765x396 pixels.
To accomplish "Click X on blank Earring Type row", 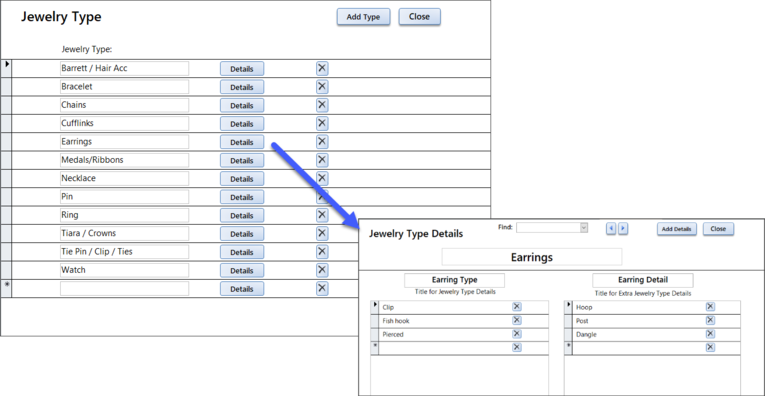I will 517,347.
